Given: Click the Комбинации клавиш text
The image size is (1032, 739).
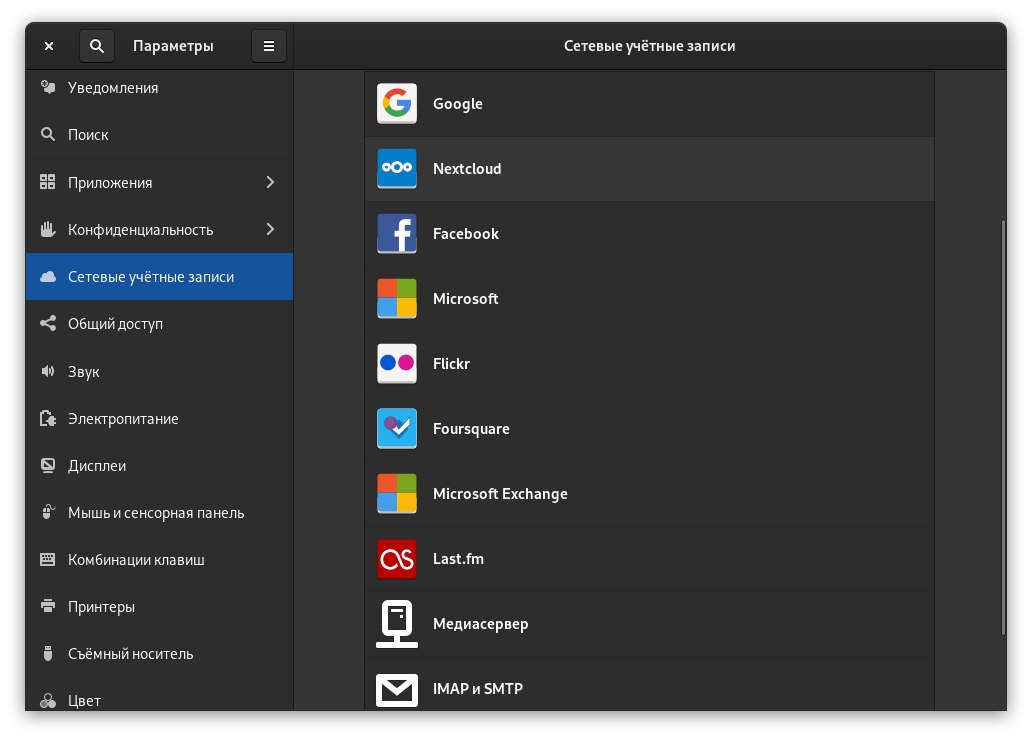Looking at the screenshot, I should 136,560.
